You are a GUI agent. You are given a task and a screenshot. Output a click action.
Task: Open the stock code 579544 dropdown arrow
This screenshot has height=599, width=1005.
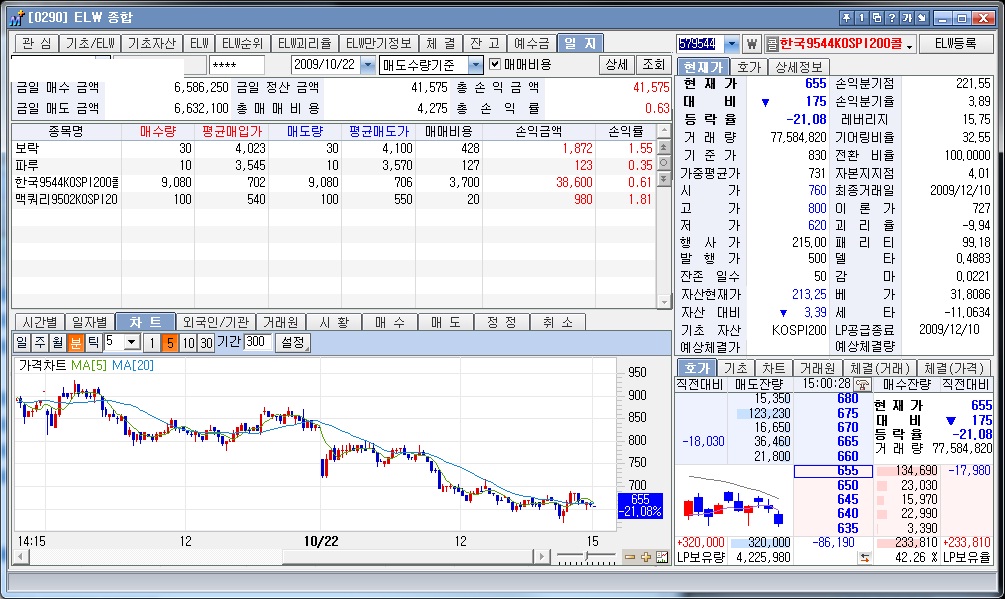pyautogui.click(x=731, y=44)
